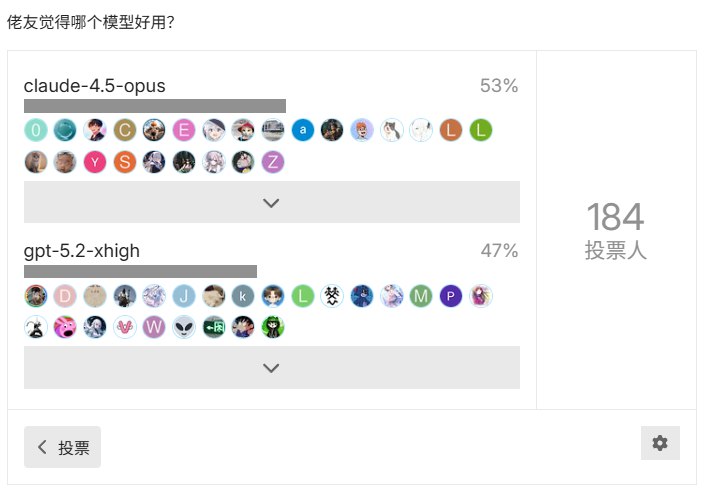Image resolution: width=706 pixels, height=493 pixels.
Task: Click the teal "0" voter avatar
Action: pos(36,129)
